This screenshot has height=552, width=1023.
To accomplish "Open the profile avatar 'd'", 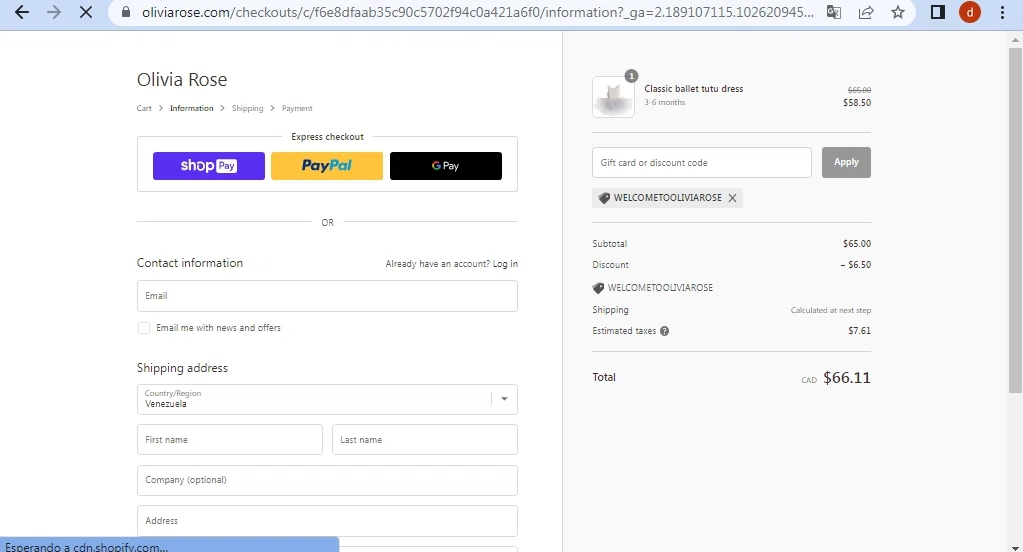I will click(970, 12).
